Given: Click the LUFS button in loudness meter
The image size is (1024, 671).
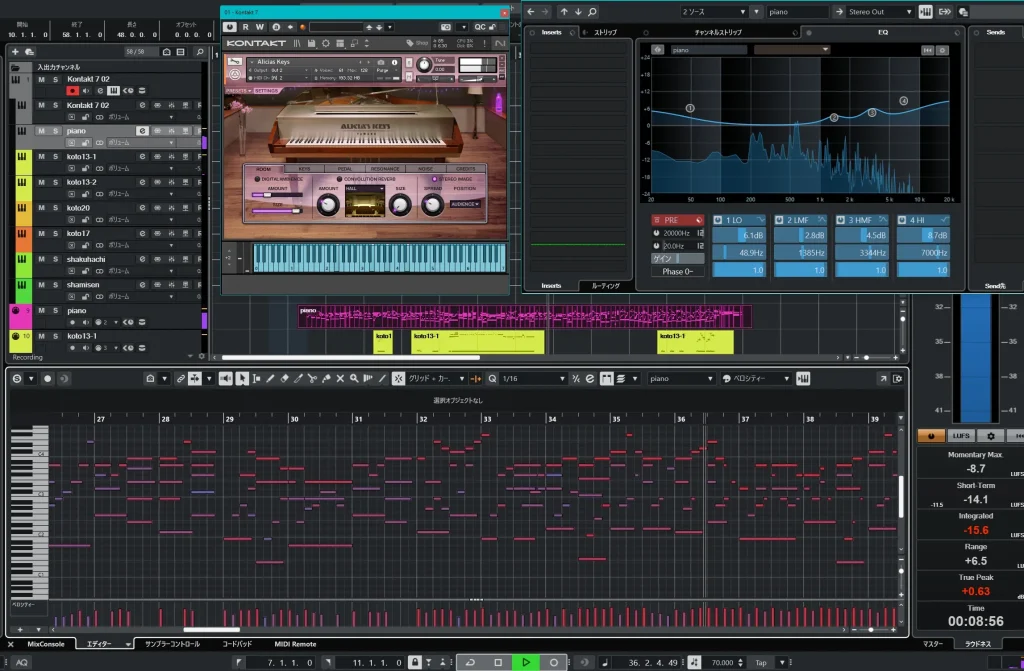Looking at the screenshot, I should tap(961, 436).
